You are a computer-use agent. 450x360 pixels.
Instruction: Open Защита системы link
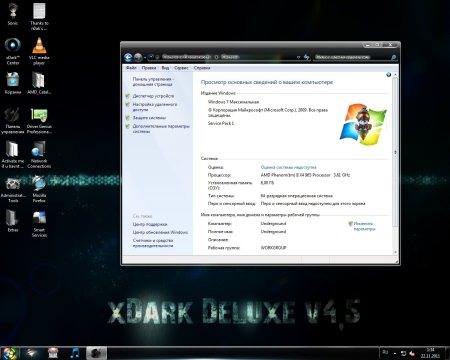149,118
